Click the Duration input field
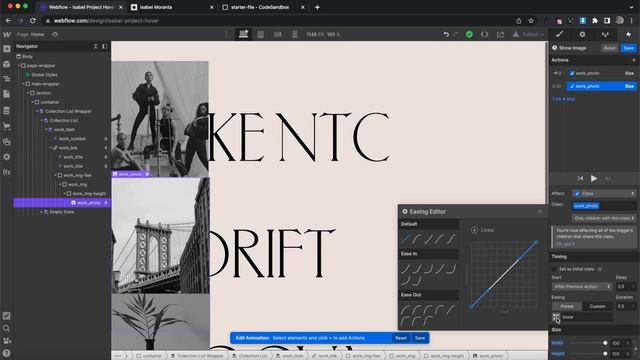The width and height of the screenshot is (640, 360). pos(626,306)
